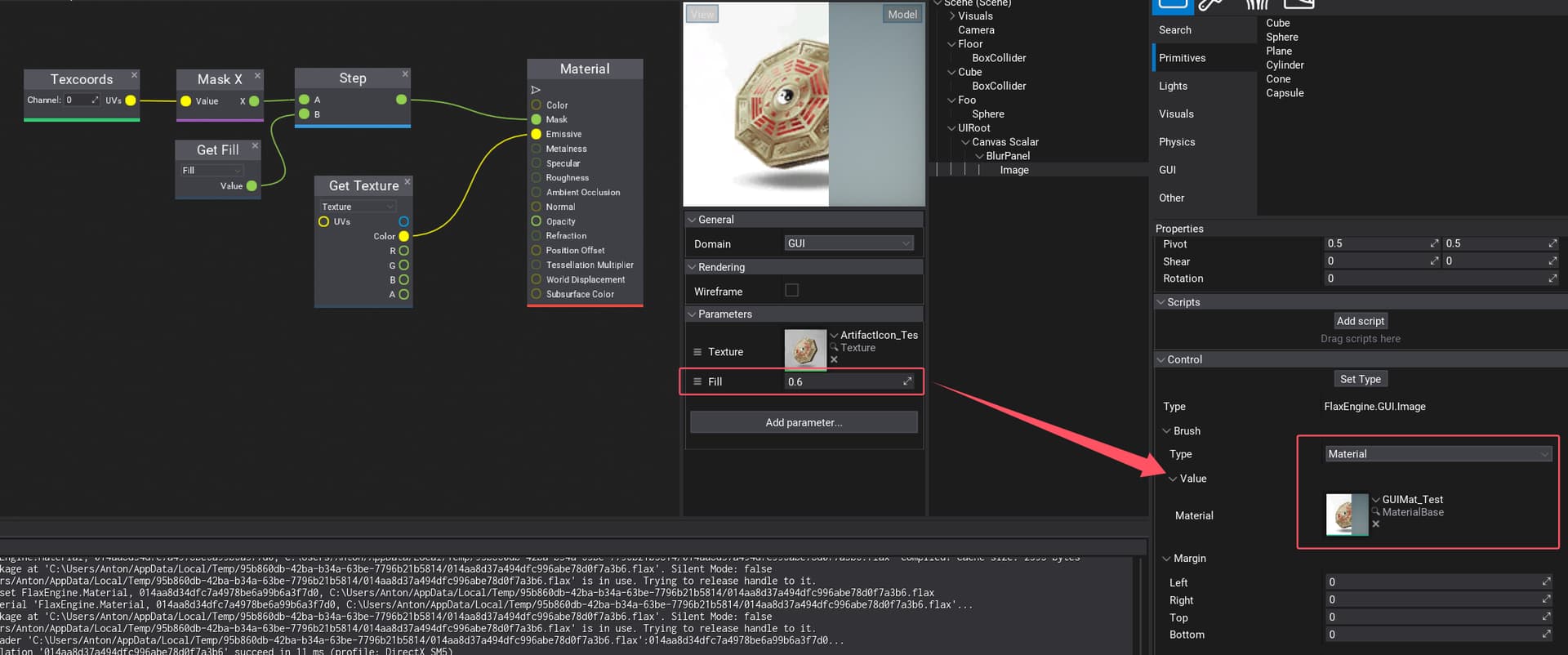The height and width of the screenshot is (655, 1568).
Task: Click the magnifier icon beside MaterialBase
Action: [1376, 512]
